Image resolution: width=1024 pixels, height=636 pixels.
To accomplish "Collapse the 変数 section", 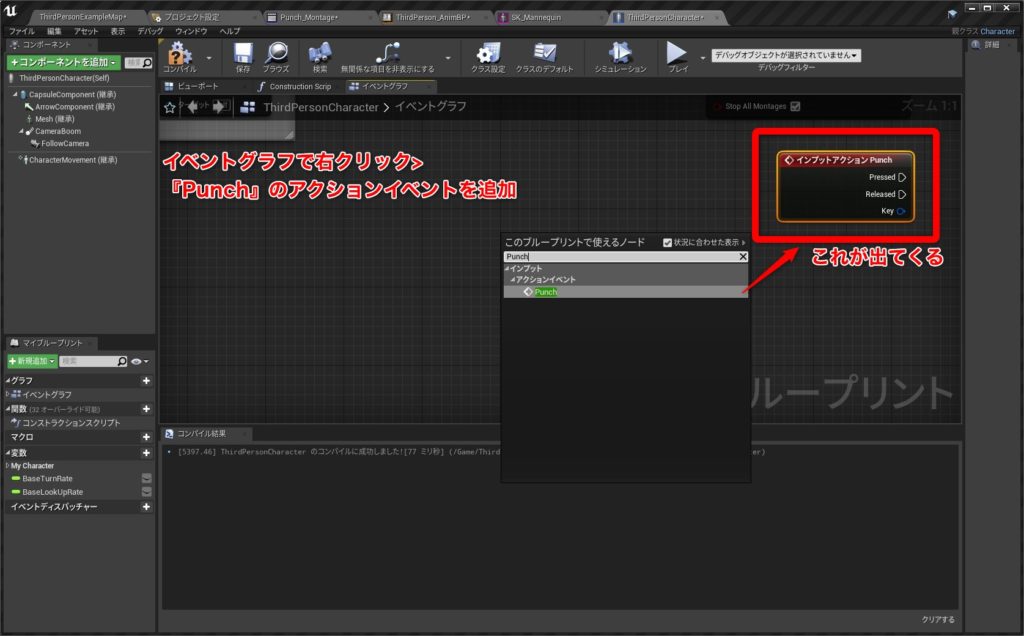I will [x=8, y=453].
